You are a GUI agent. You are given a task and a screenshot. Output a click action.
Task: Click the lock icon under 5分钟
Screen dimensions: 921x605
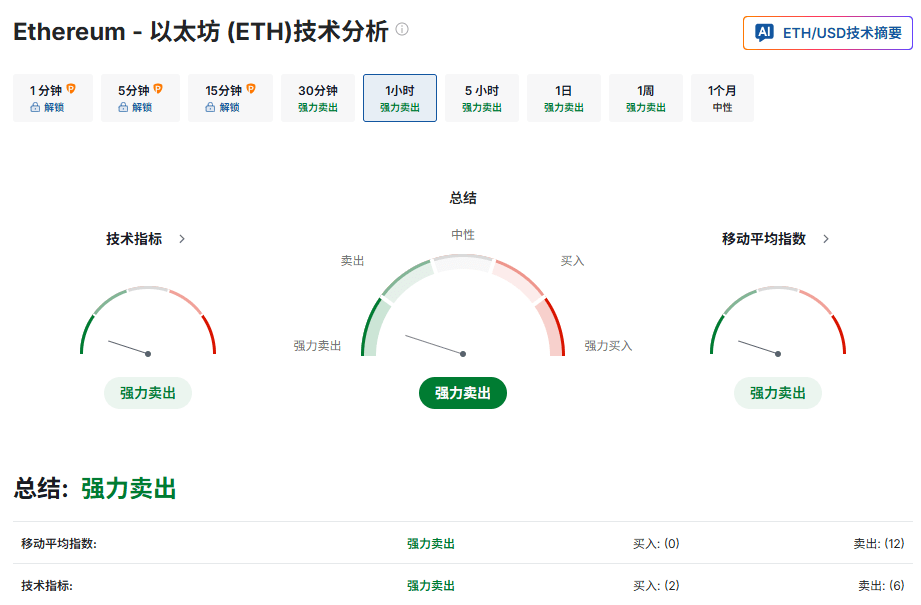[x=123, y=107]
